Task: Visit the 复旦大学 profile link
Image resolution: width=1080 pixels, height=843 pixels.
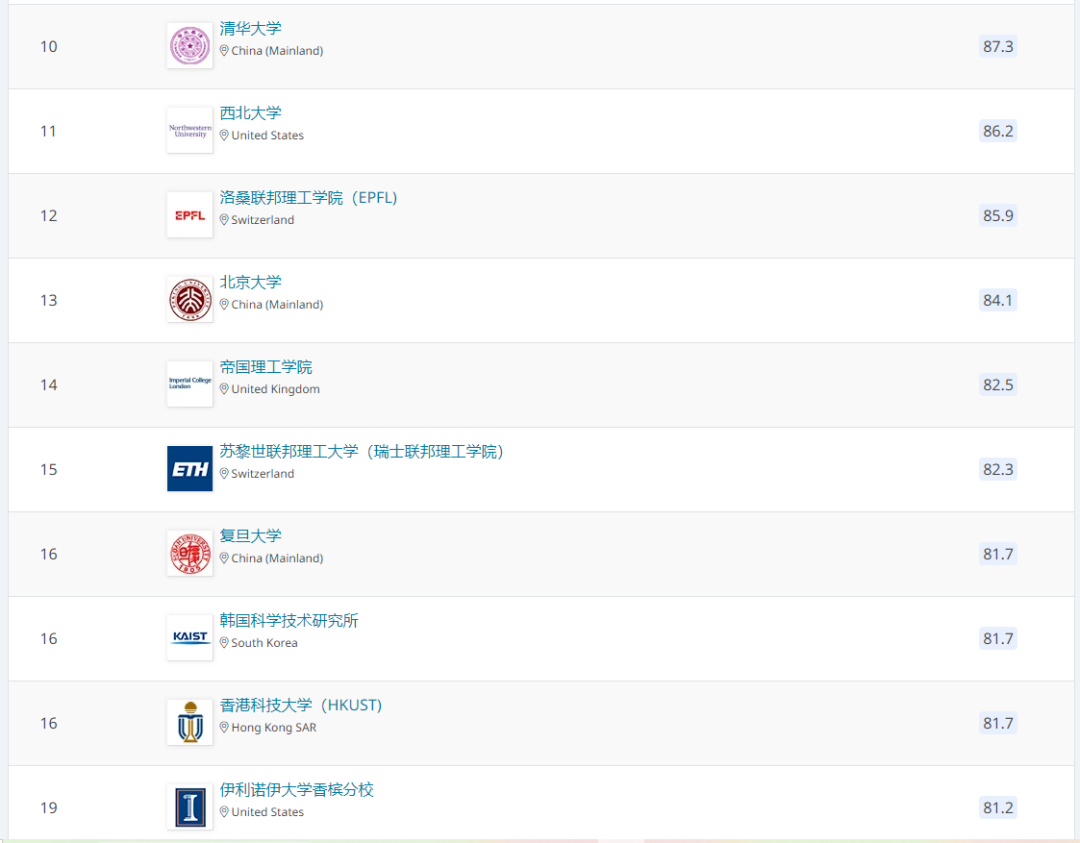Action: 250,536
